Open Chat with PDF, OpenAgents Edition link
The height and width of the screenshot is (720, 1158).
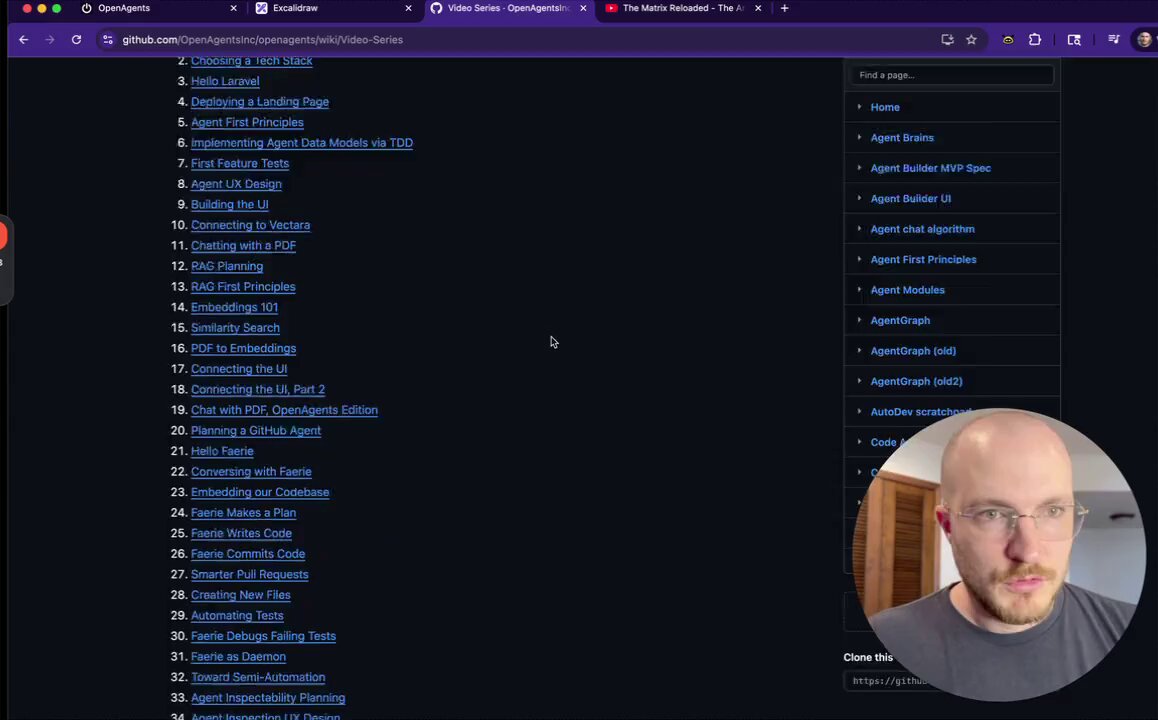click(284, 410)
